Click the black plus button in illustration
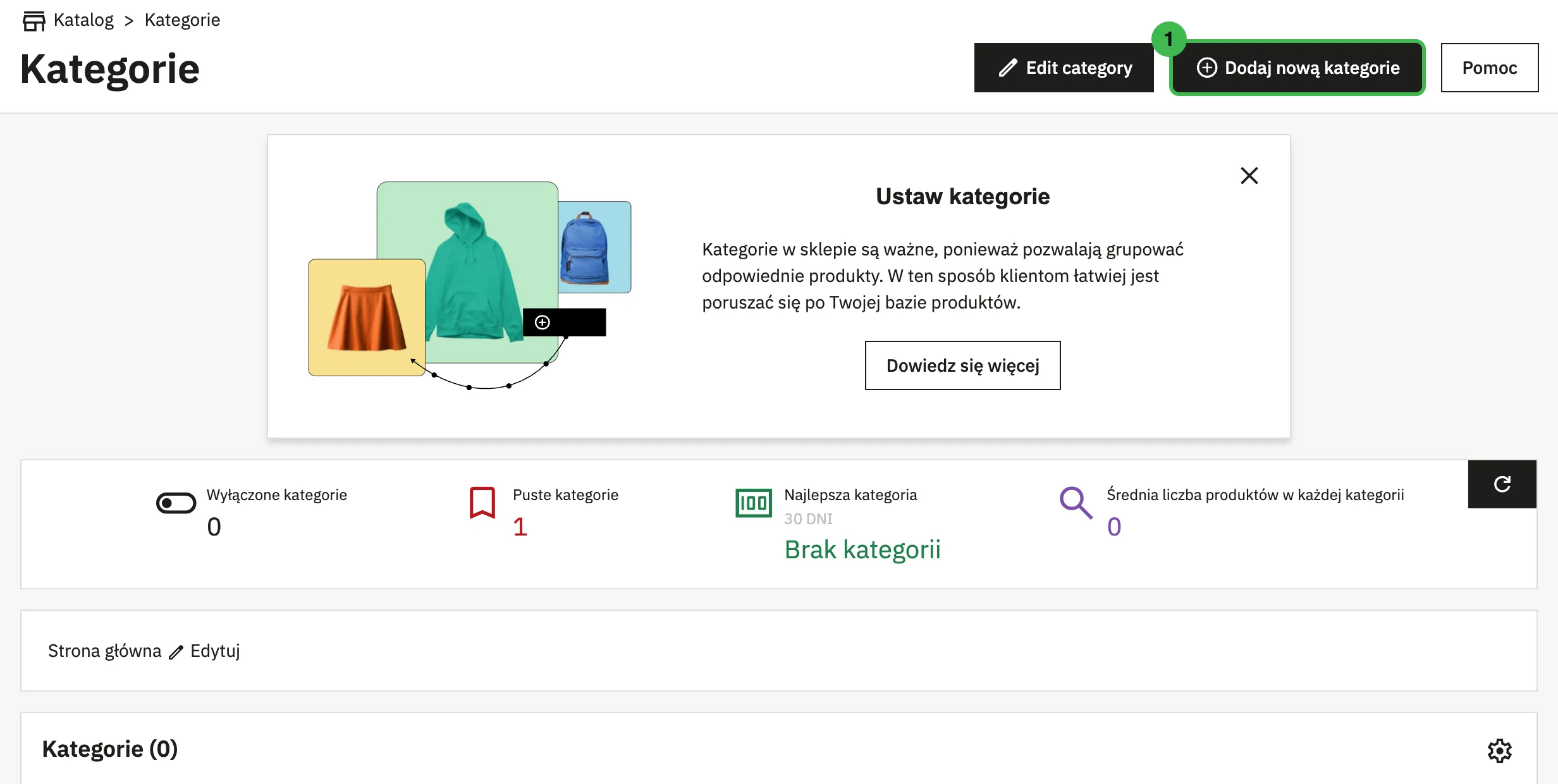Viewport: 1558px width, 784px height. click(564, 322)
